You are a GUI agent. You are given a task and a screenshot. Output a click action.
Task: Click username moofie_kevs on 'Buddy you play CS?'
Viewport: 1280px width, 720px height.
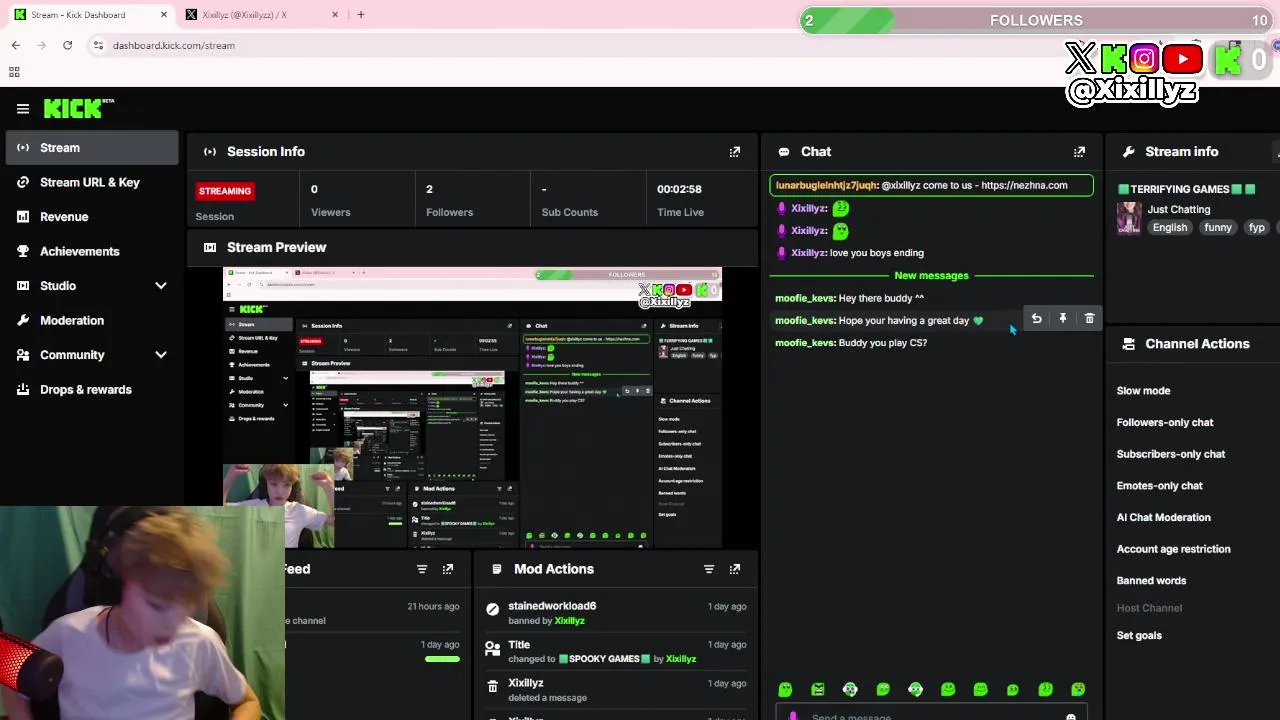[x=805, y=343]
